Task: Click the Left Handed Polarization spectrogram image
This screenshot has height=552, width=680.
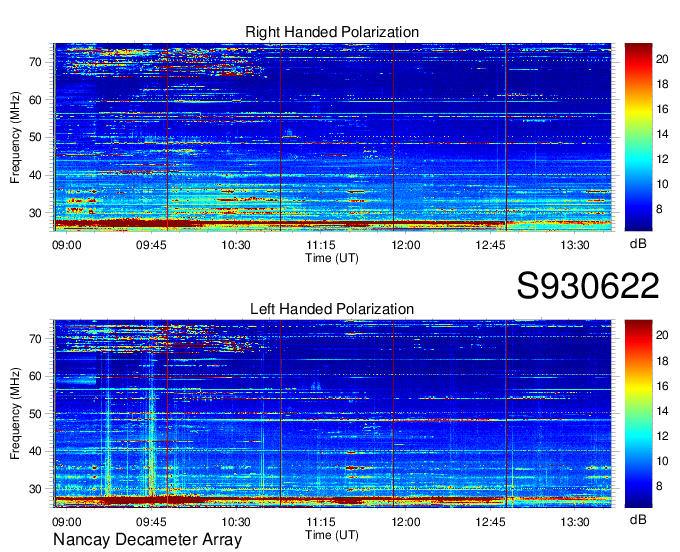Action: (x=332, y=414)
